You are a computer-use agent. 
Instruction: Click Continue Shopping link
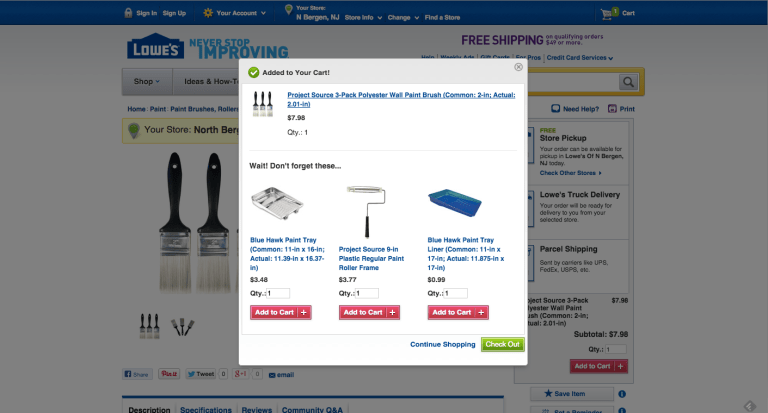(x=443, y=344)
